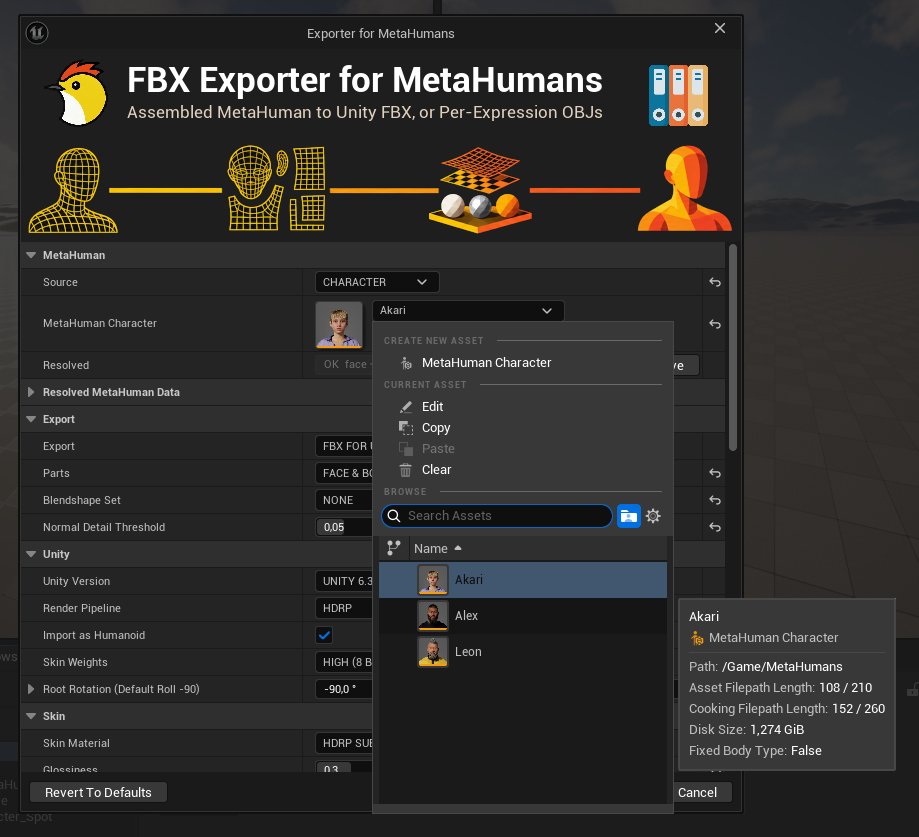Reset Normal Detail Threshold to default
Screen dimensions: 919x837
tap(714, 527)
